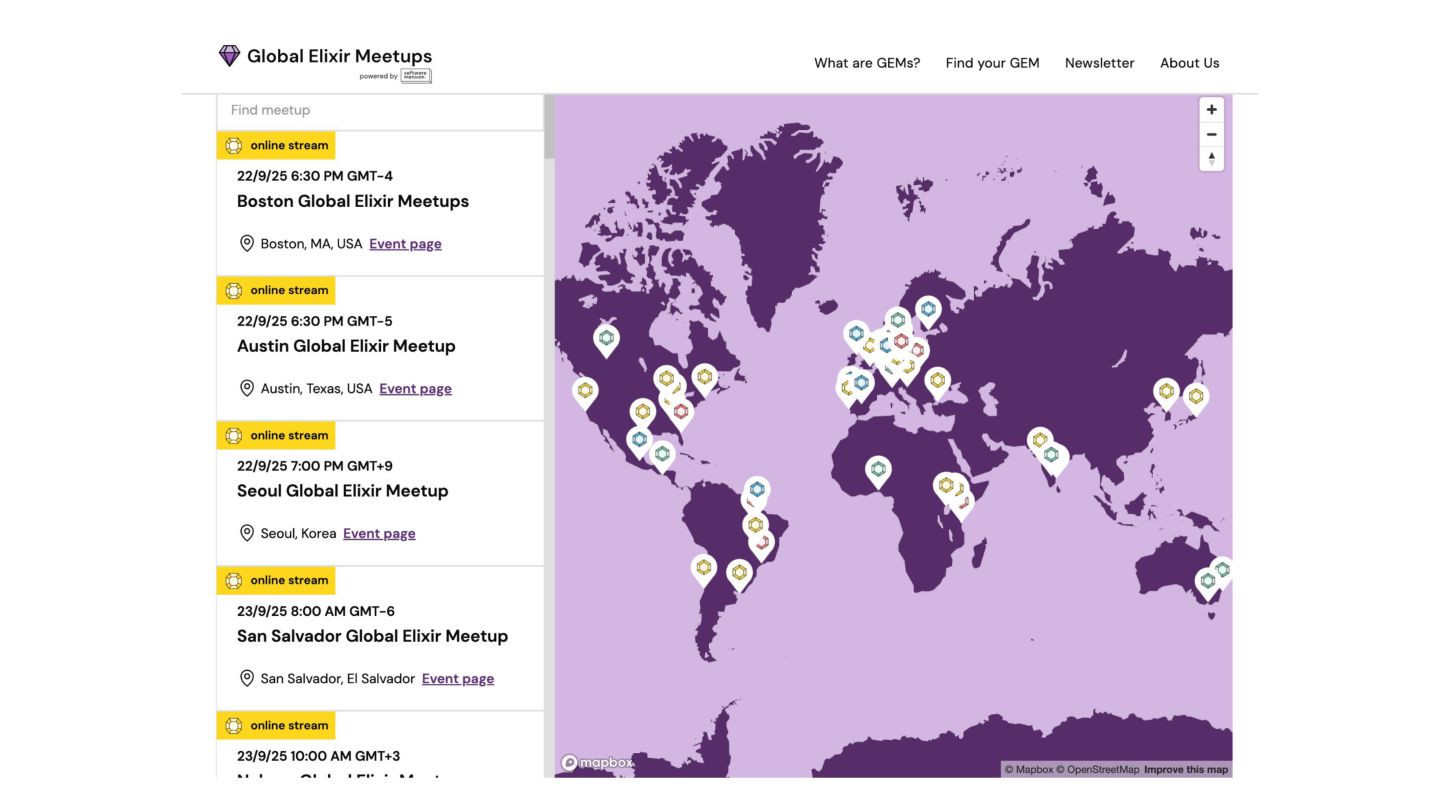
Task: Select the red marker in the southeastern US
Action: click(x=681, y=412)
